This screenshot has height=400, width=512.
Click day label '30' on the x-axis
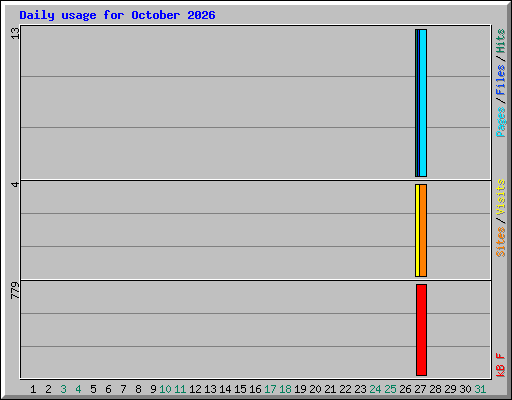coord(465,389)
